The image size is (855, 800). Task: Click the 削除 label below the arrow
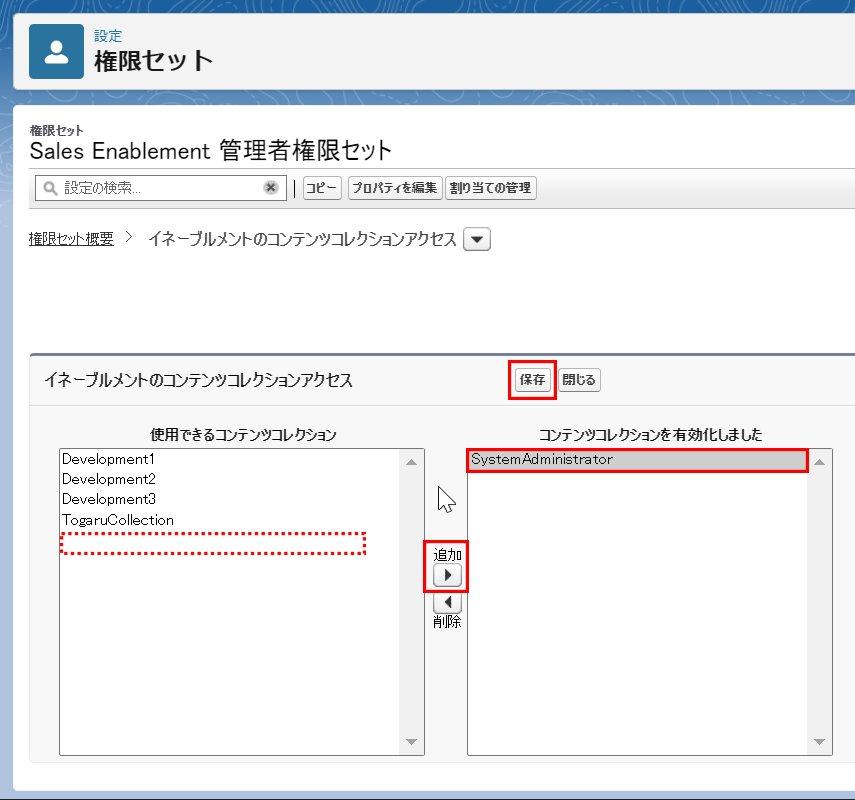[447, 622]
